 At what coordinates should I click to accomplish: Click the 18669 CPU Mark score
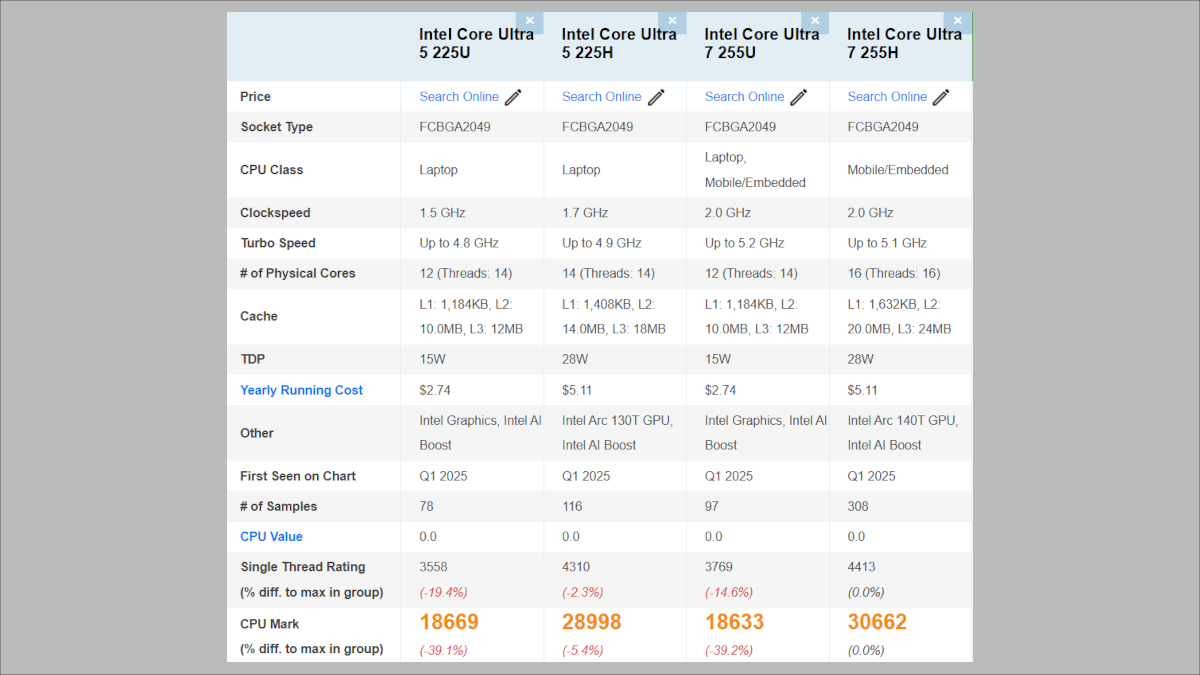(x=449, y=622)
